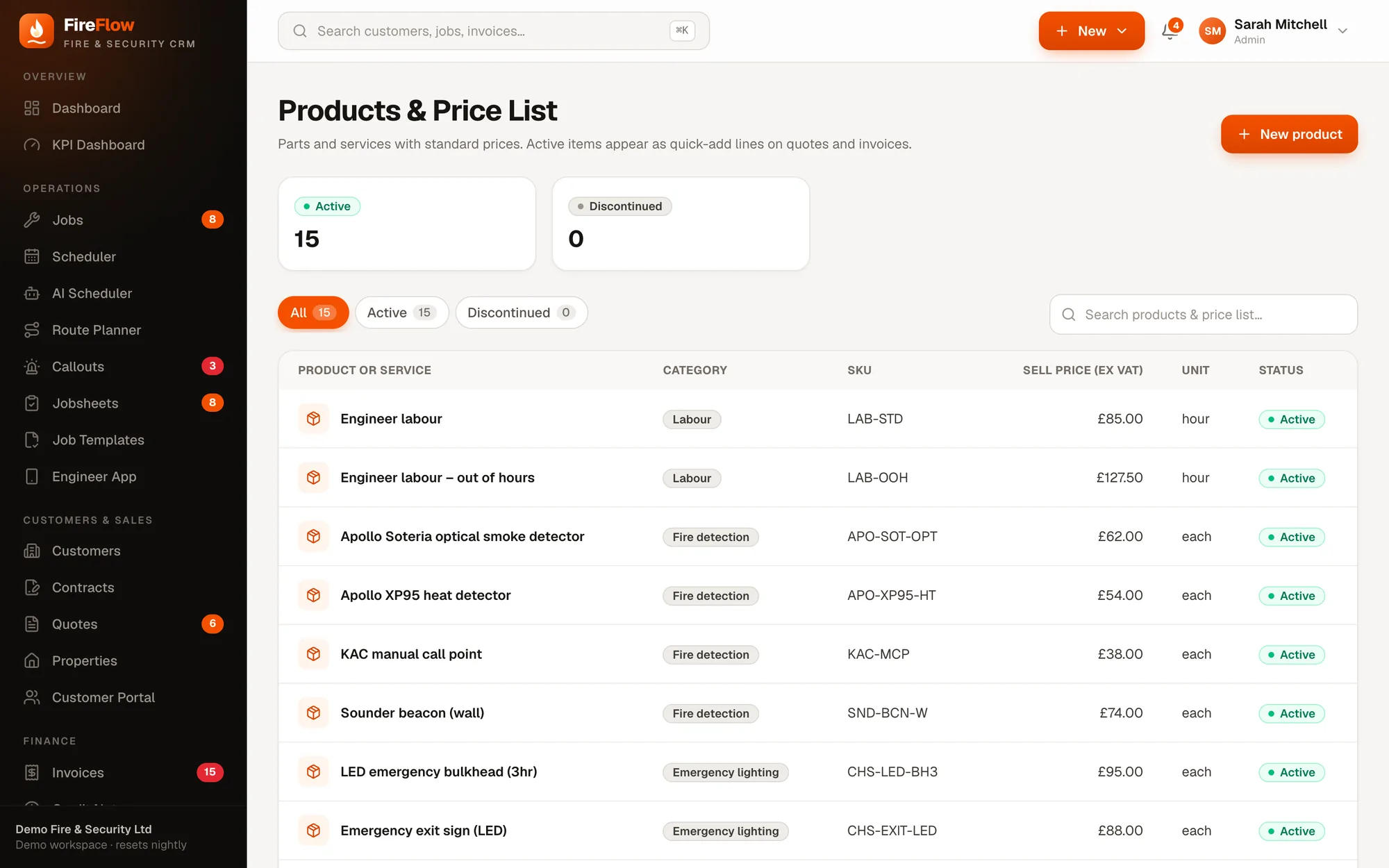The image size is (1389, 868).
Task: Open Contracts document icon
Action: pyautogui.click(x=32, y=587)
